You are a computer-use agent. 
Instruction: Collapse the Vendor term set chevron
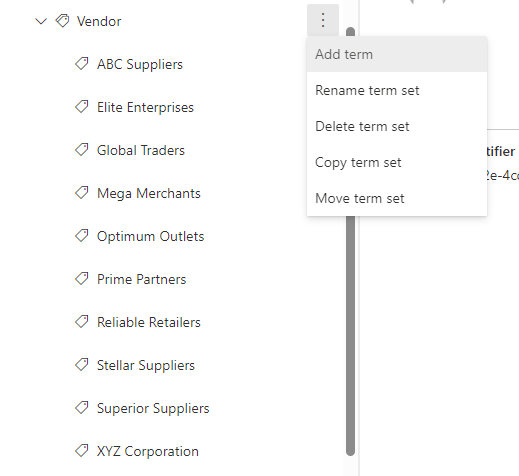coord(41,22)
